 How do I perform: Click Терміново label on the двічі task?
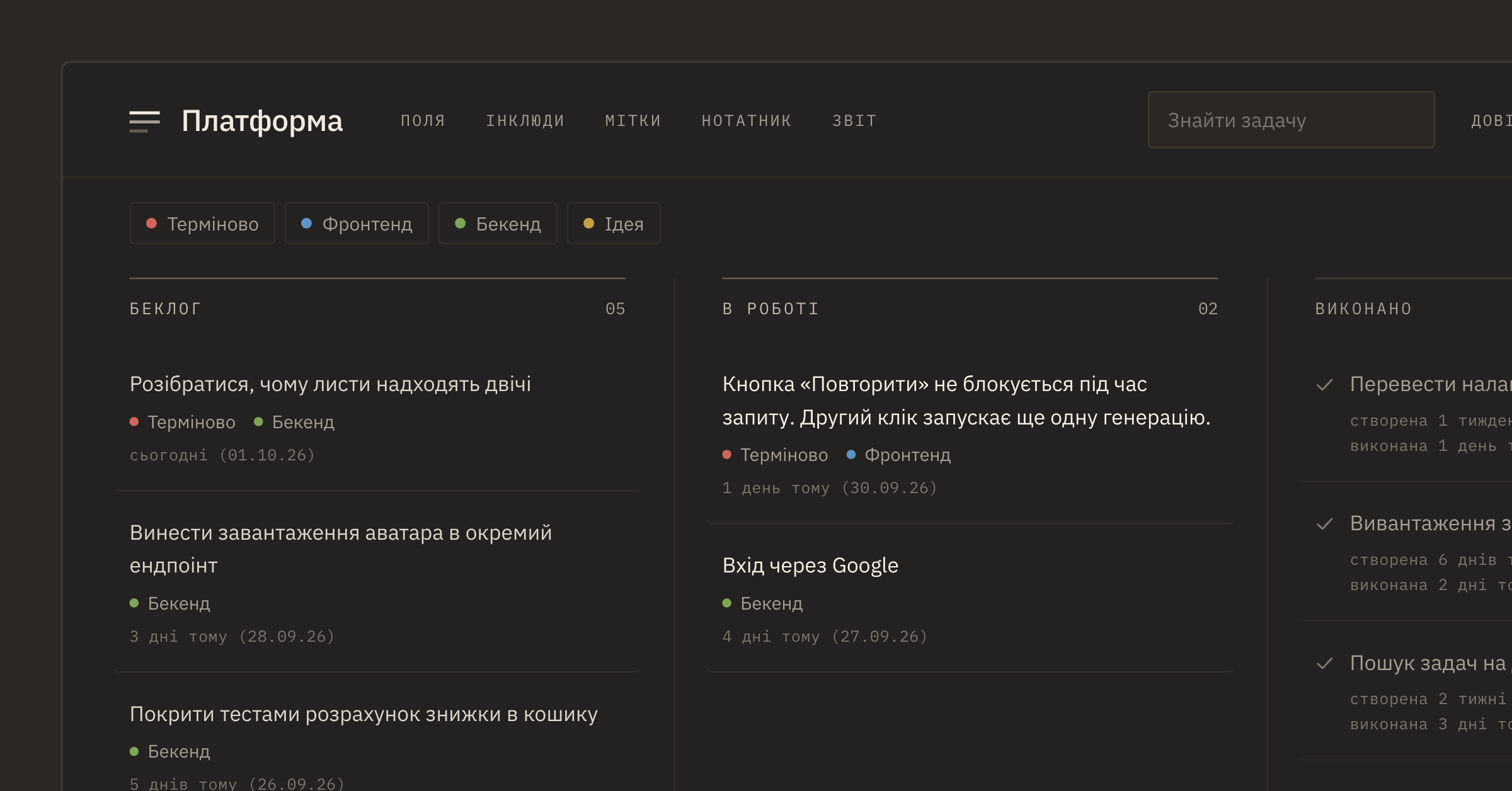[183, 422]
